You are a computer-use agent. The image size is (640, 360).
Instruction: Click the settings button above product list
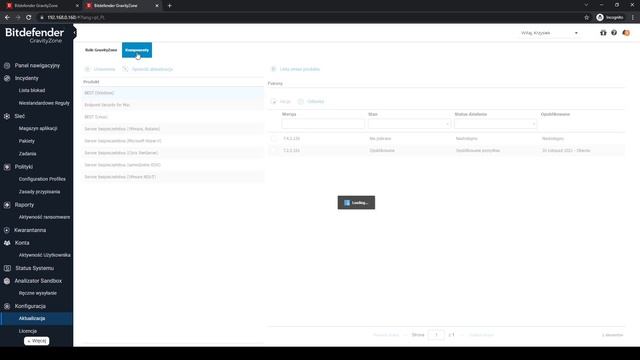tap(100, 69)
